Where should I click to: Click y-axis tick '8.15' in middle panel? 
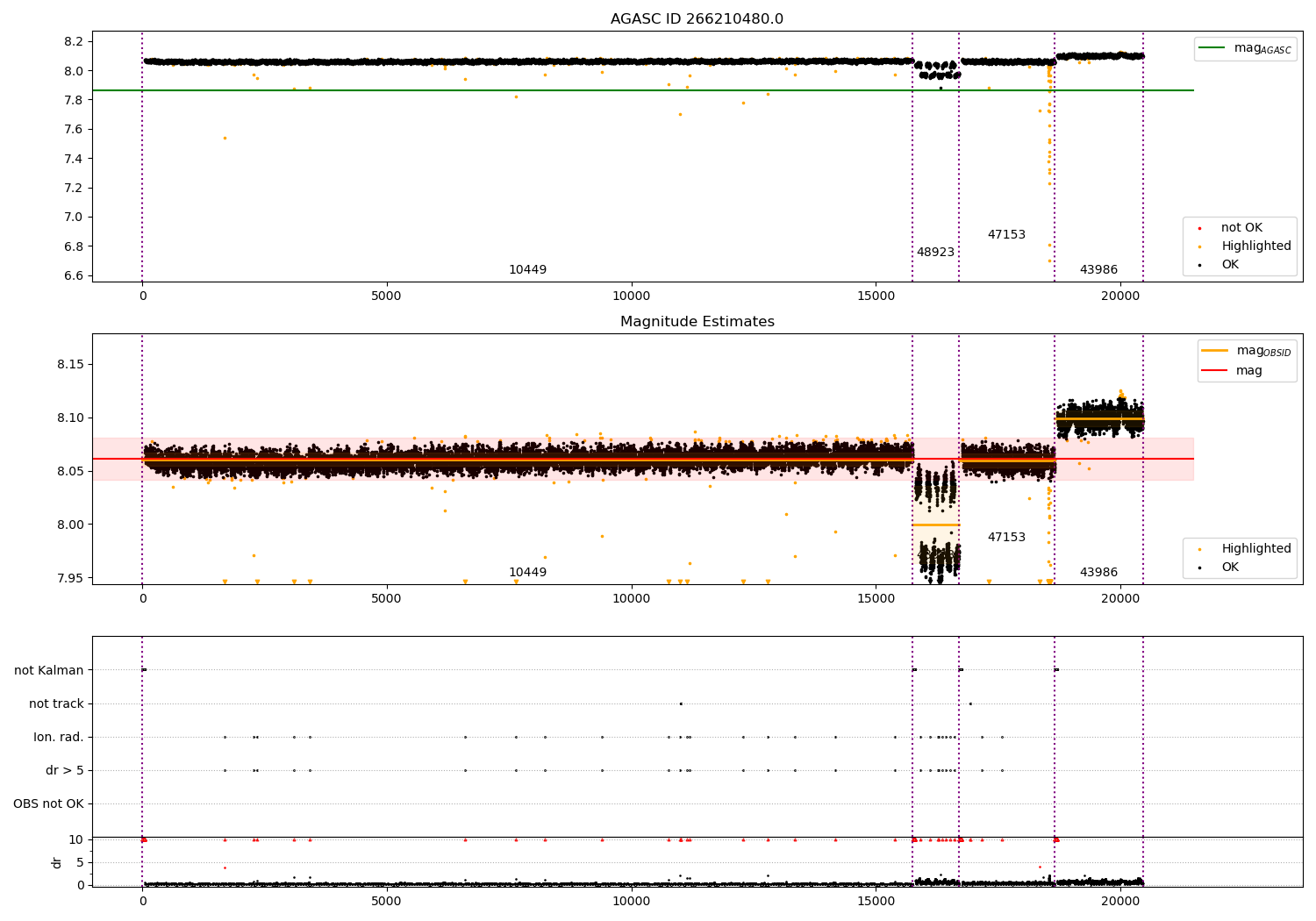(x=71, y=365)
